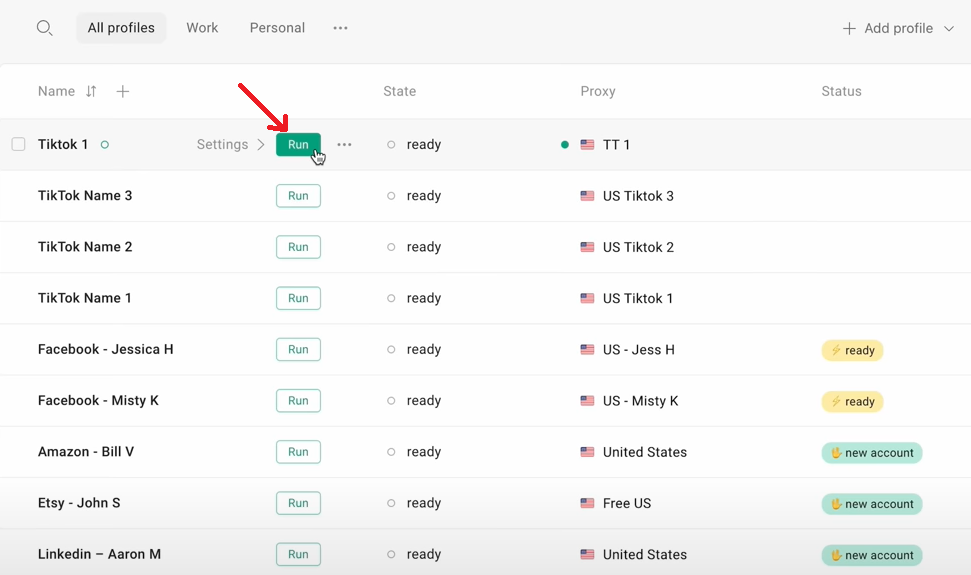Select the Linkedin – Aaron M profile name
This screenshot has height=575, width=971.
(x=99, y=555)
